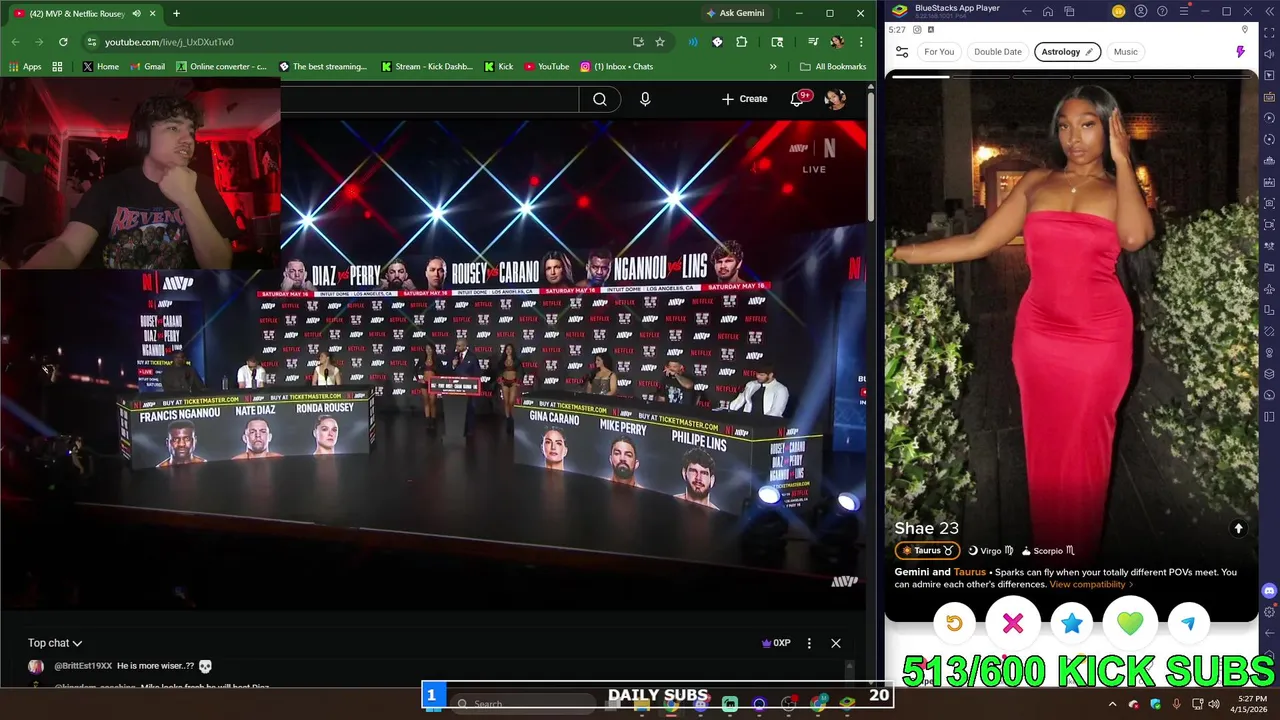Image resolution: width=1280 pixels, height=720 pixels.
Task: Select the Music tab
Action: coord(1126,52)
